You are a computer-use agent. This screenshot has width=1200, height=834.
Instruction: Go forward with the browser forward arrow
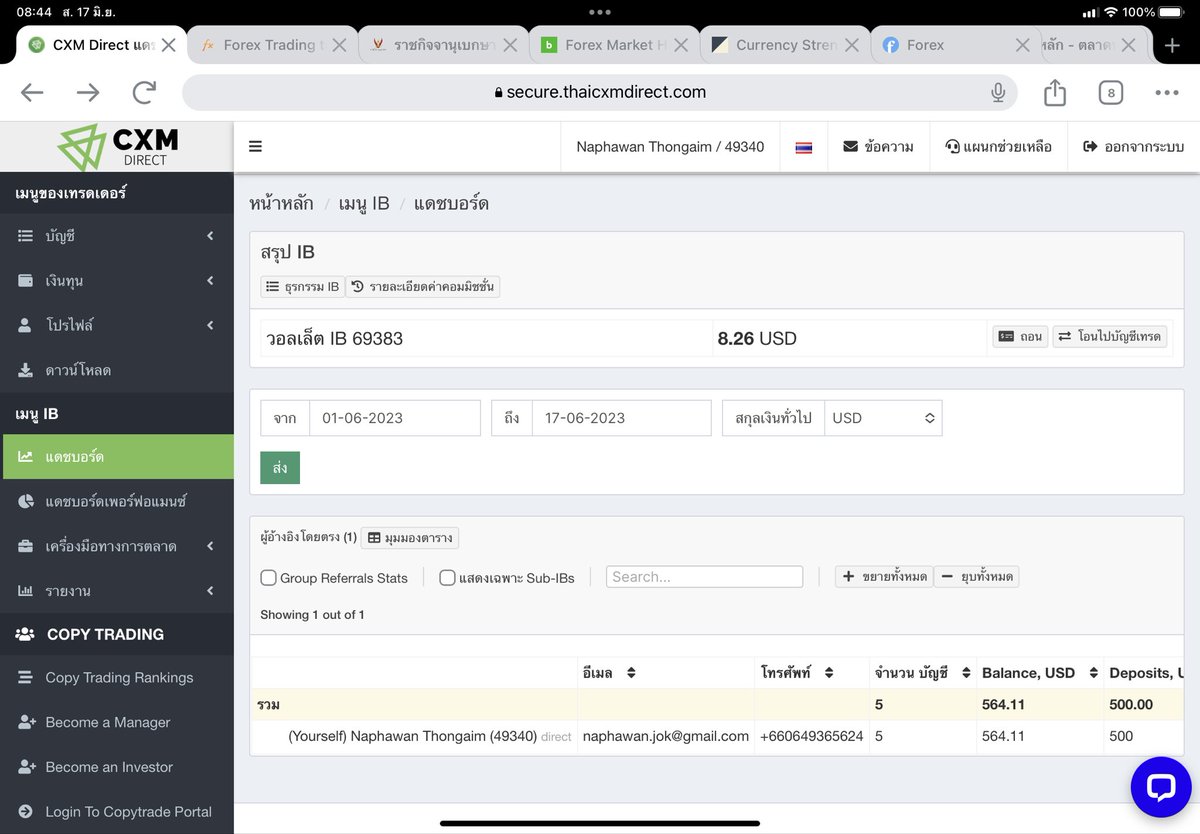(x=88, y=93)
